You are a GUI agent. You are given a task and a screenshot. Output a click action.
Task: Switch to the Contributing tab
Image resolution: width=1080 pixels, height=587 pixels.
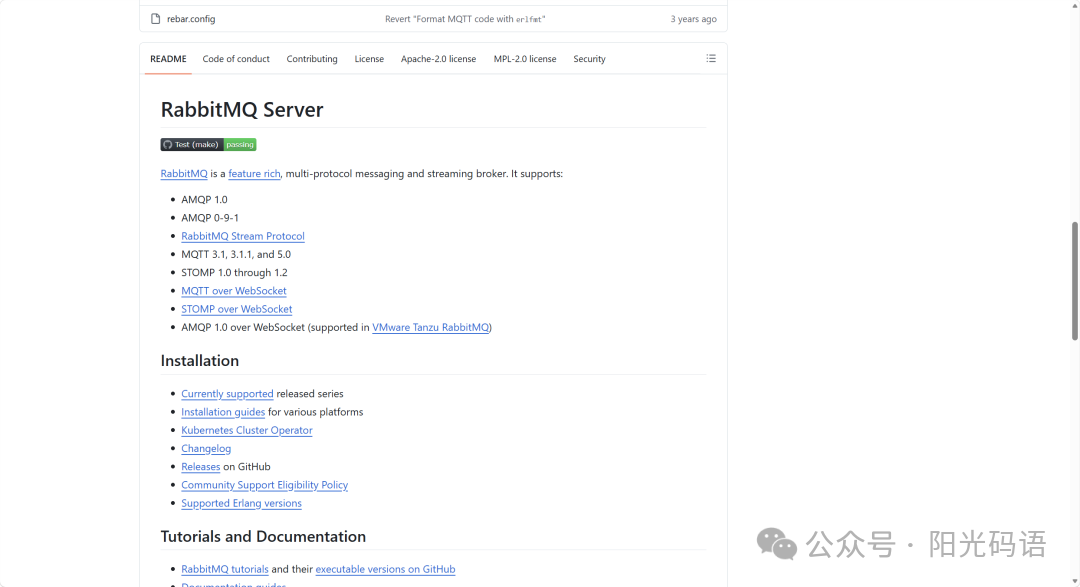click(x=312, y=59)
